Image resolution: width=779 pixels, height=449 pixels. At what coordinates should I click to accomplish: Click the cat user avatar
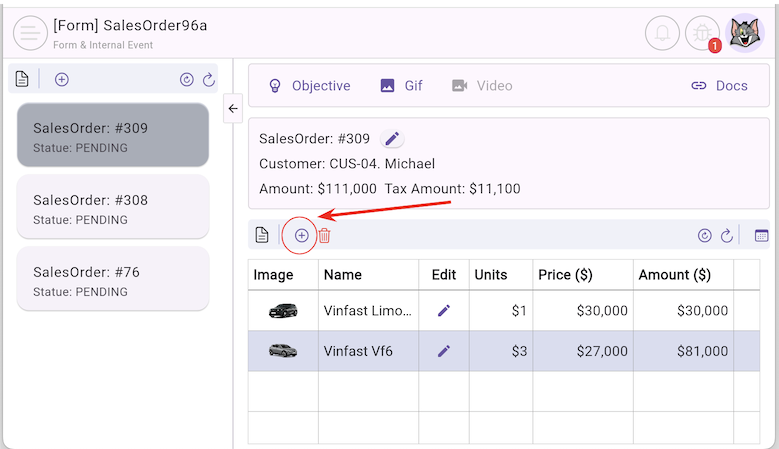click(745, 33)
